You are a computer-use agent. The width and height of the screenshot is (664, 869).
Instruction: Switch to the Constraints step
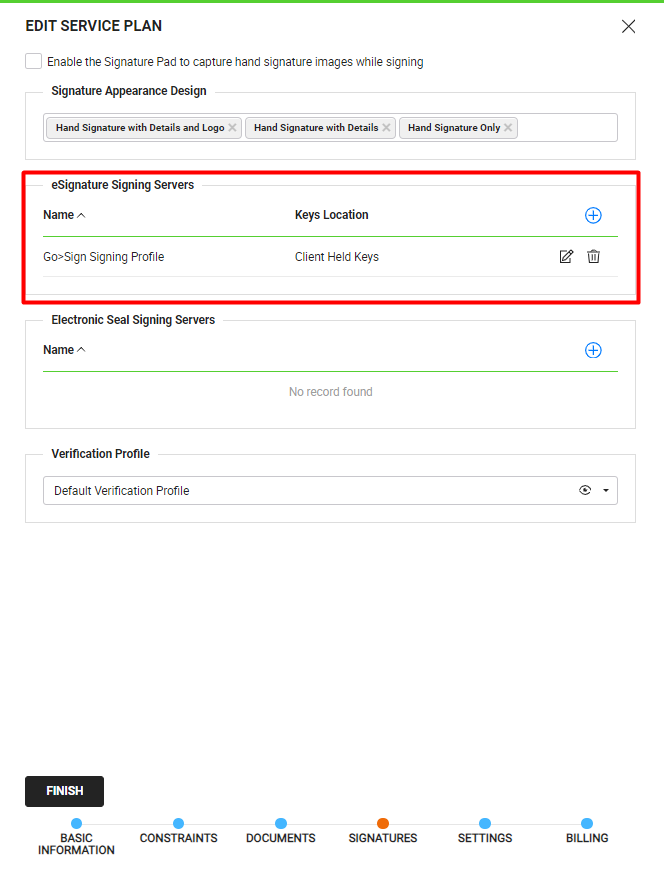coord(178,825)
